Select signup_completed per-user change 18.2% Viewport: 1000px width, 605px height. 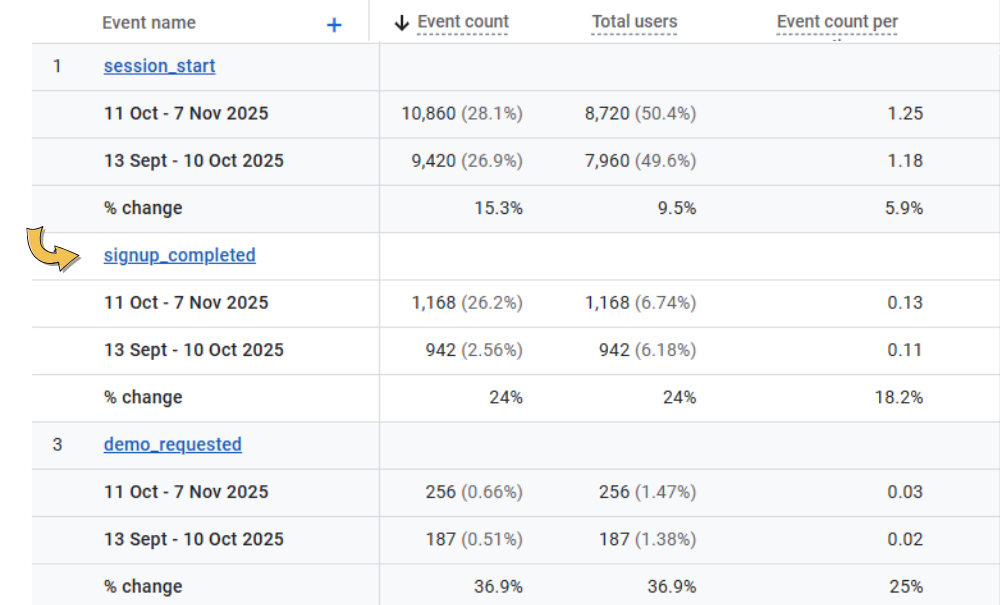click(x=899, y=397)
